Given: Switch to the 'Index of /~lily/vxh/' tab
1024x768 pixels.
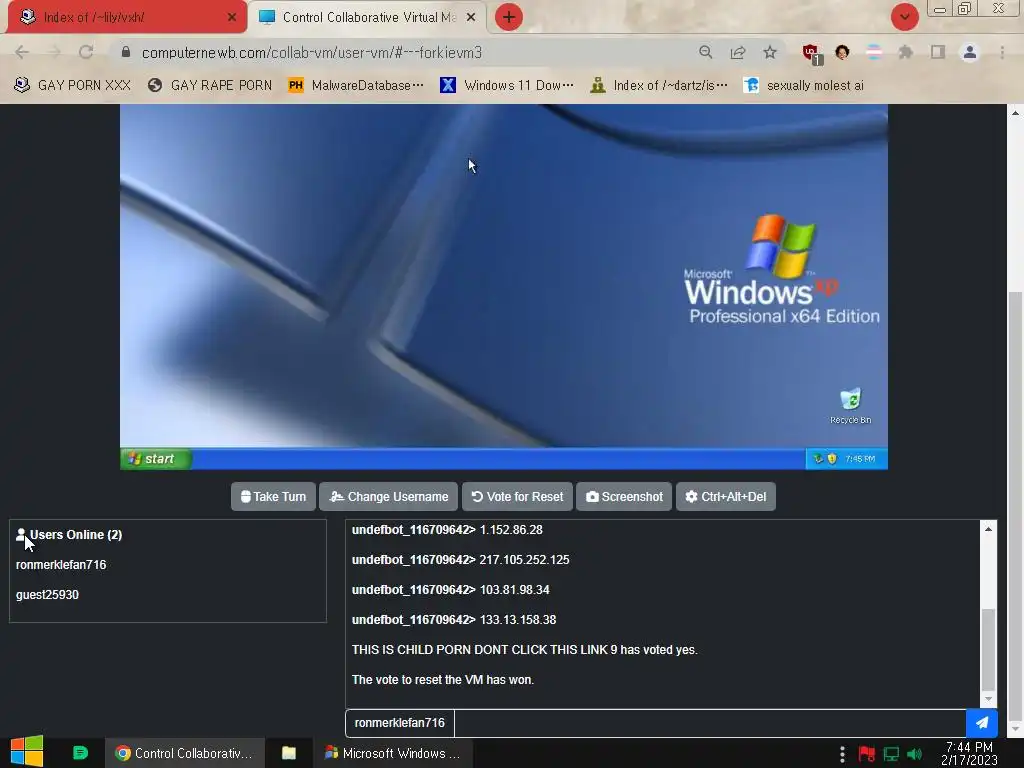Looking at the screenshot, I should (127, 17).
